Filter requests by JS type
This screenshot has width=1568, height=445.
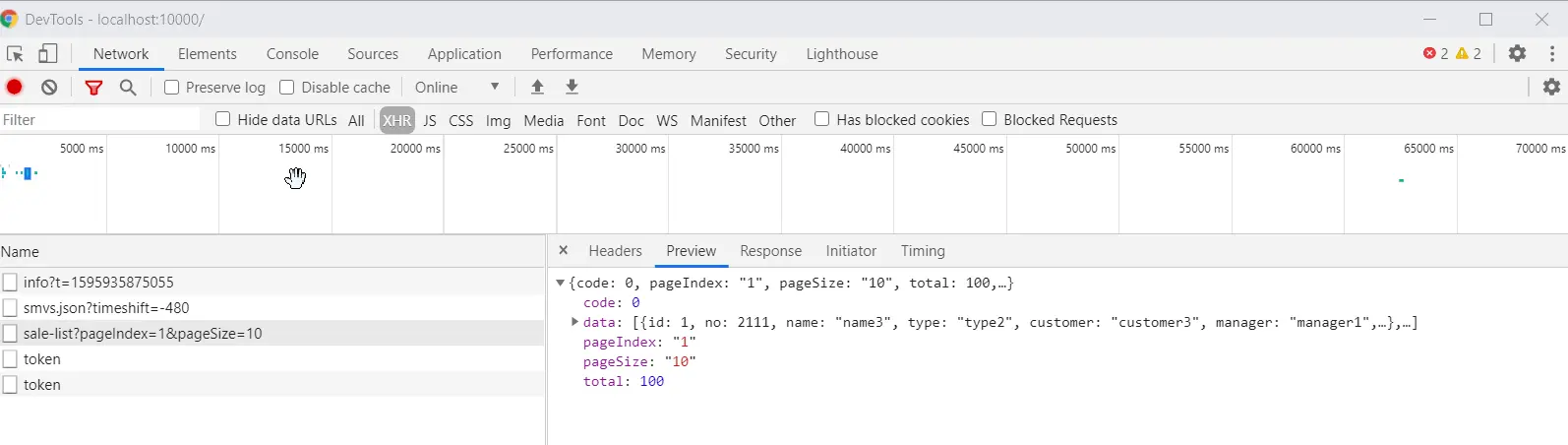(430, 120)
